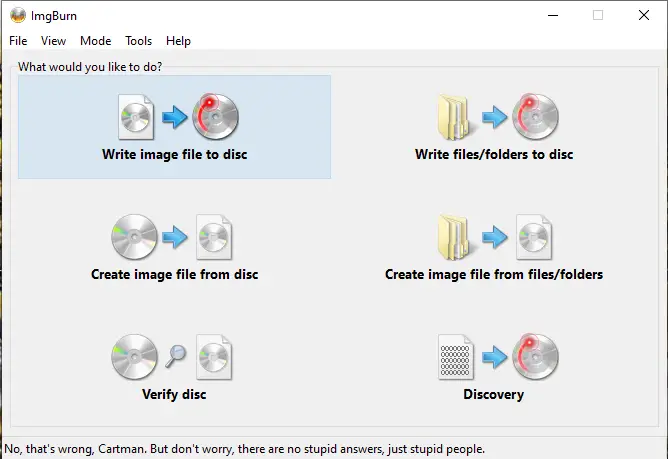
Task: Click image file icon above Verify disc
Action: click(214, 357)
